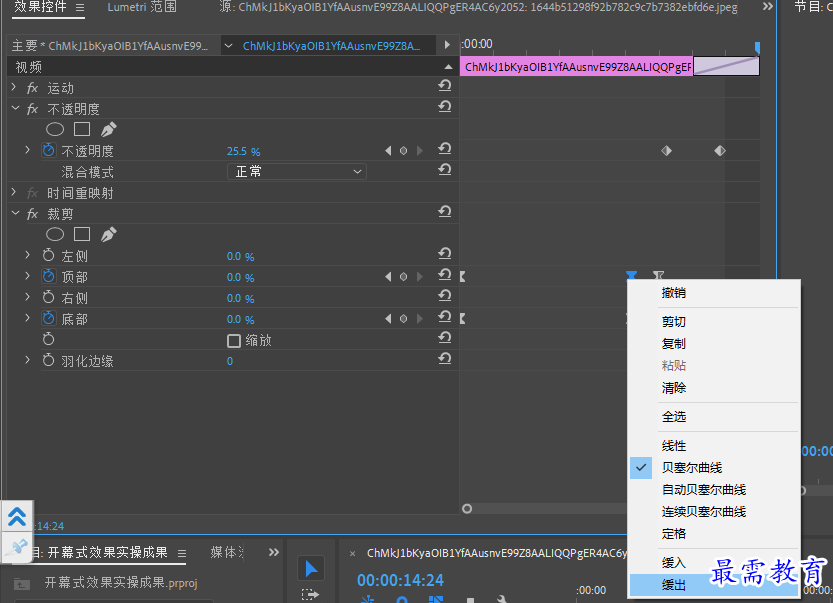This screenshot has width=833, height=603.
Task: Expand the 左侧 parameter row
Action: click(28, 255)
